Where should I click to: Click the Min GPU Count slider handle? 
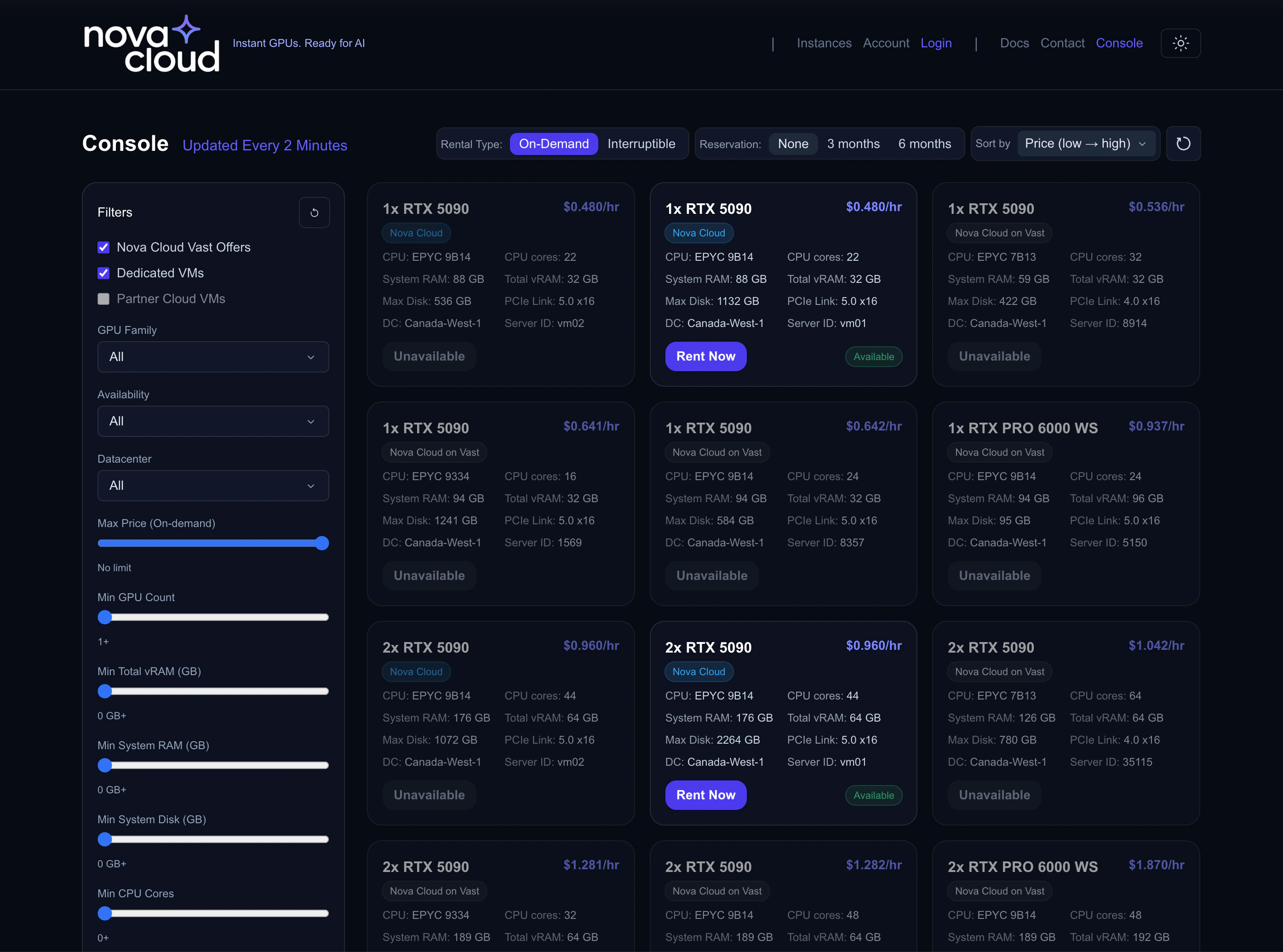coord(105,617)
